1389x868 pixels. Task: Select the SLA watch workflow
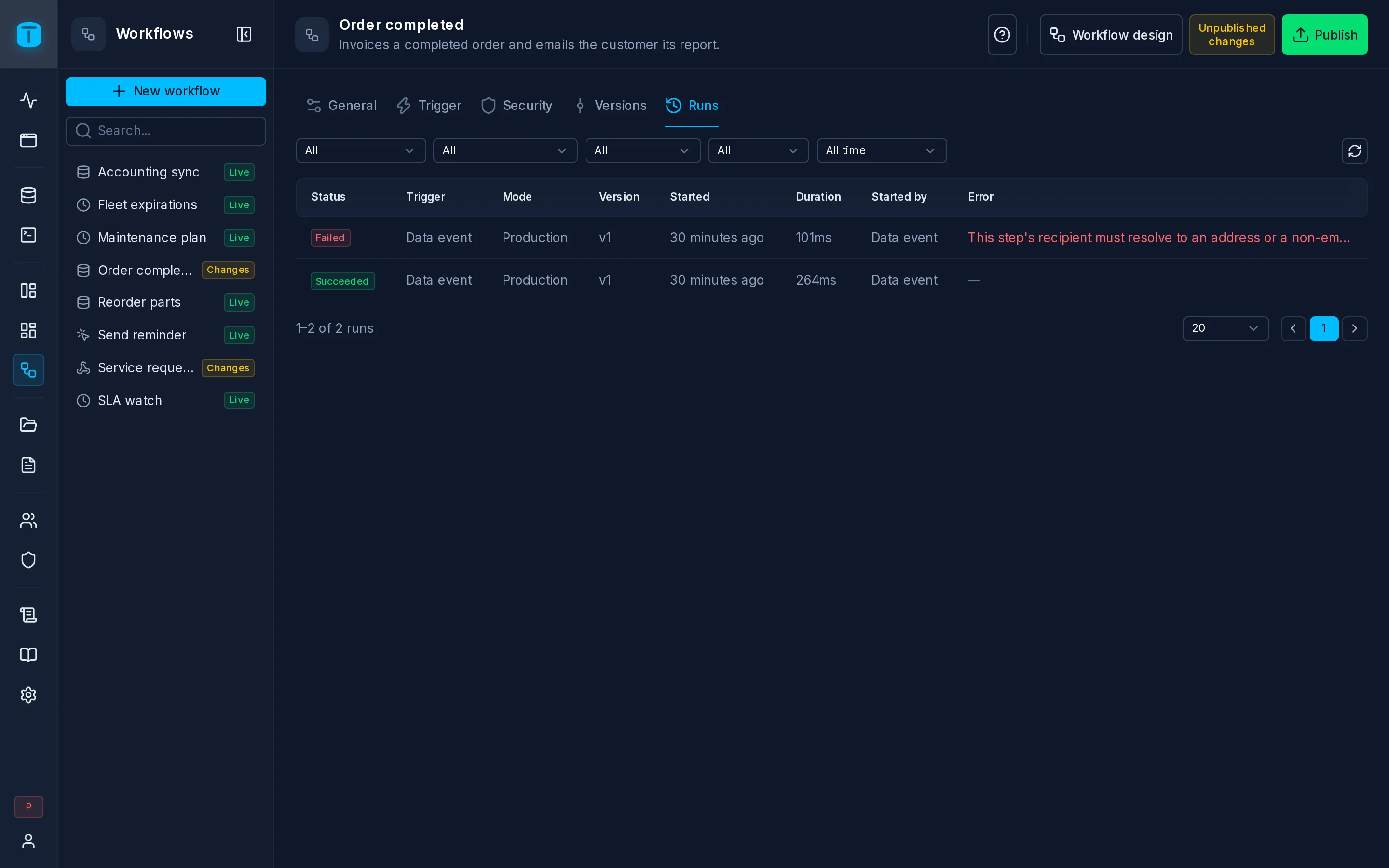[166, 400]
